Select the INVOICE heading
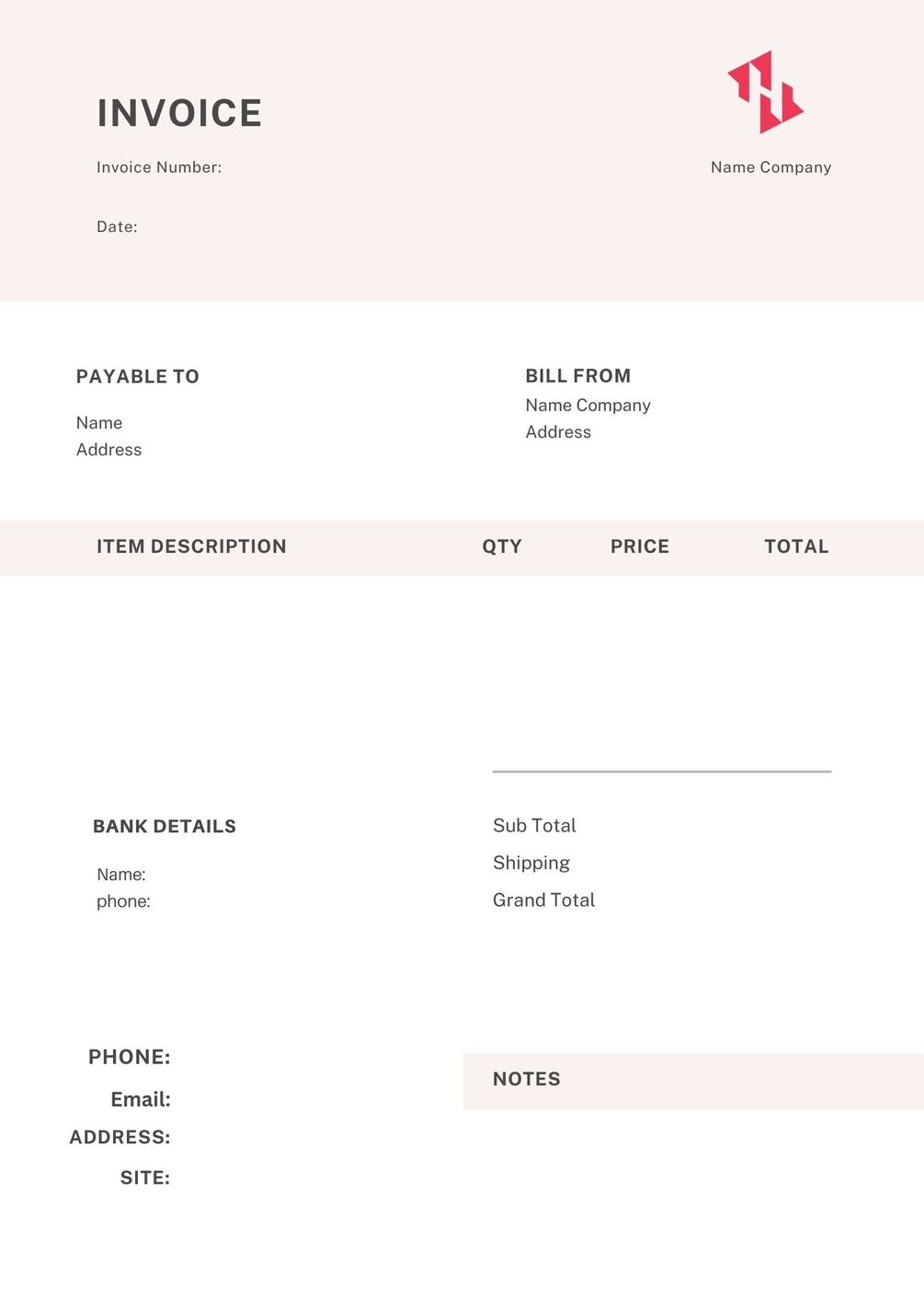 tap(179, 113)
